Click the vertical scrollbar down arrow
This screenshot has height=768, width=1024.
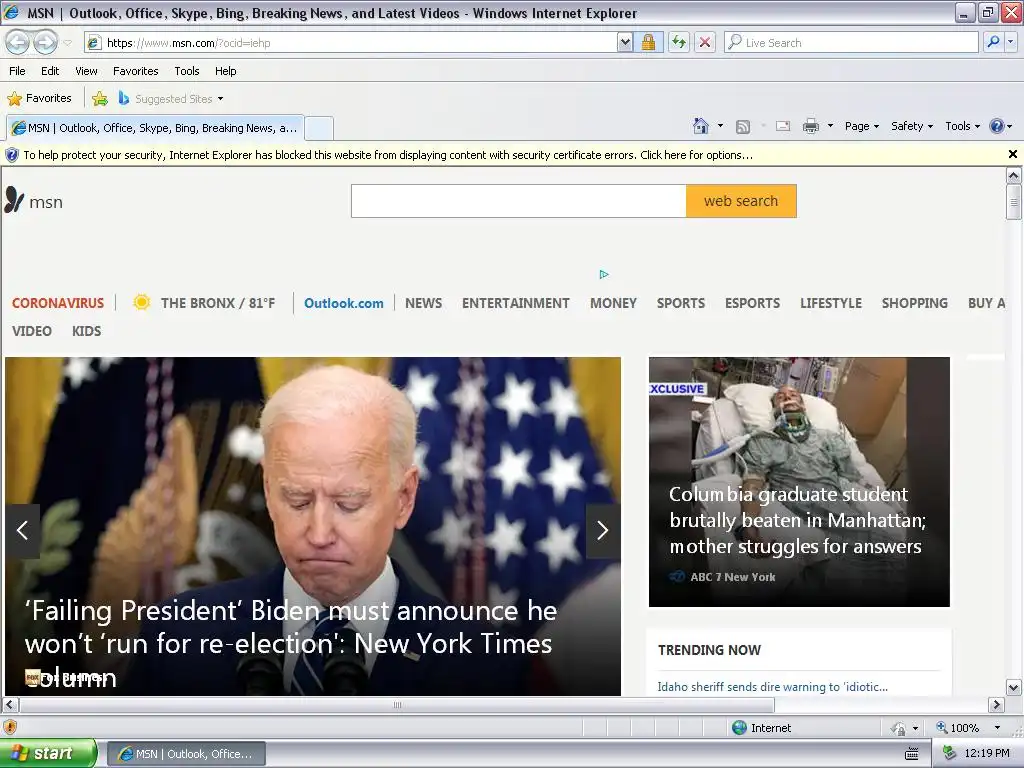click(1013, 687)
